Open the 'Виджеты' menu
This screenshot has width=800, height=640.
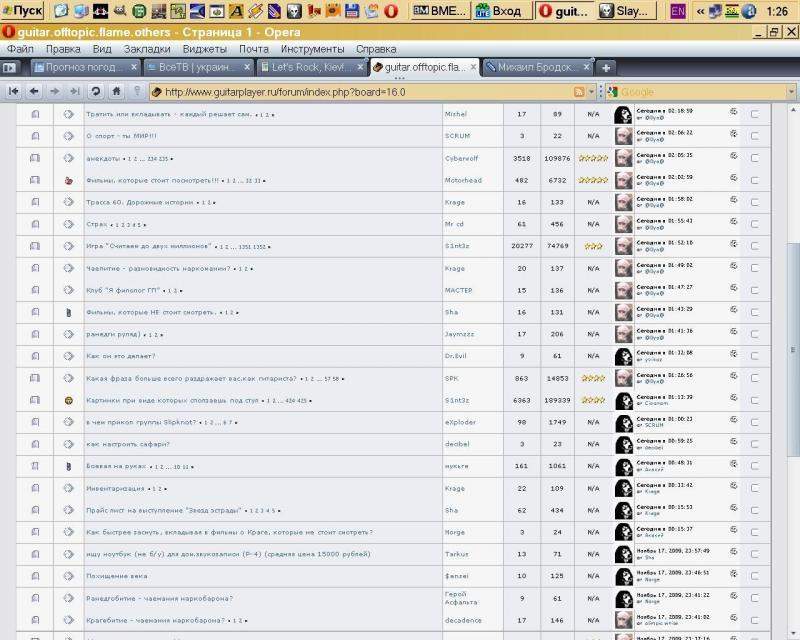click(205, 49)
